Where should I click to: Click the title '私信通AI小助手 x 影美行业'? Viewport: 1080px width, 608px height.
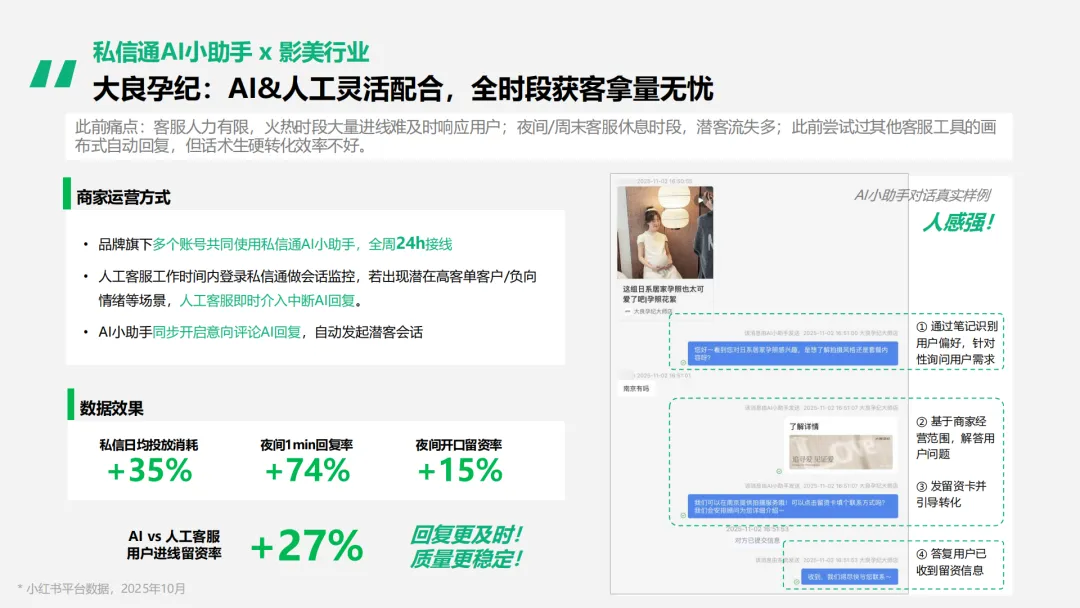pyautogui.click(x=231, y=52)
